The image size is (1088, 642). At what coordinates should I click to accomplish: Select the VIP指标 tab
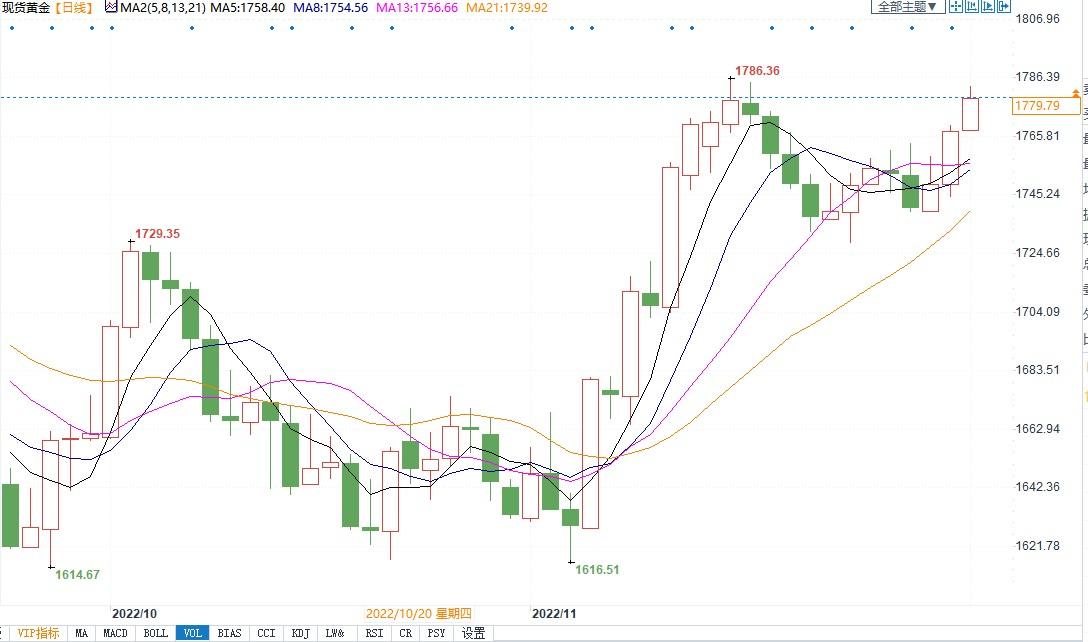tap(37, 633)
